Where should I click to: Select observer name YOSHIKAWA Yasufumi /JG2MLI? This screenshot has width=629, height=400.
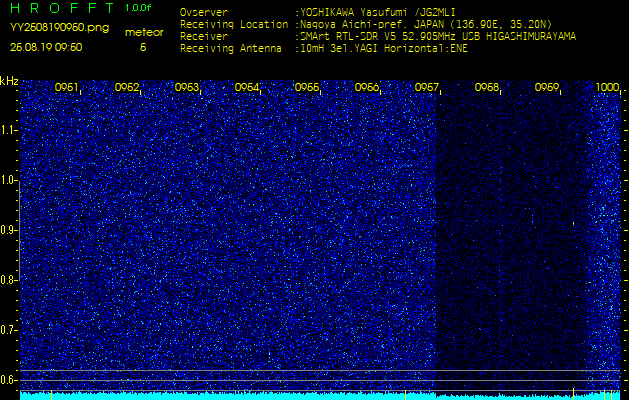pos(377,12)
